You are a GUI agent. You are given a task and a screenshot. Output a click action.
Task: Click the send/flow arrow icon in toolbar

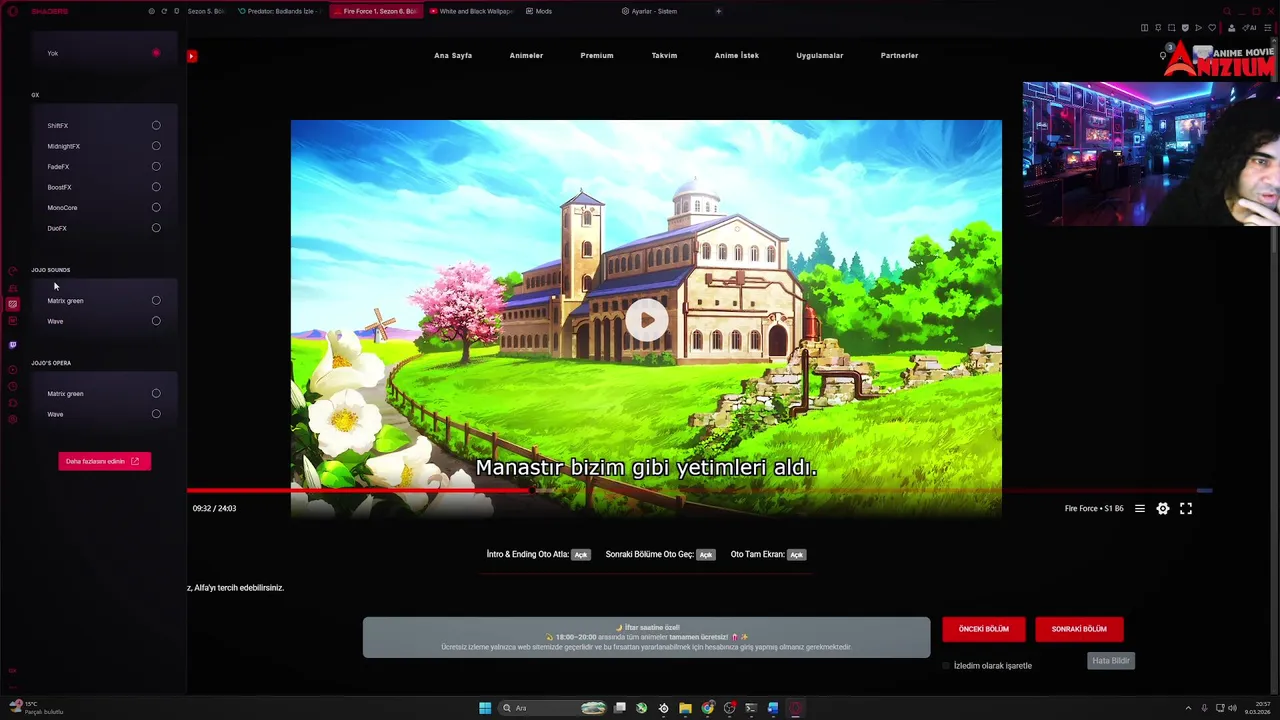click(1198, 28)
